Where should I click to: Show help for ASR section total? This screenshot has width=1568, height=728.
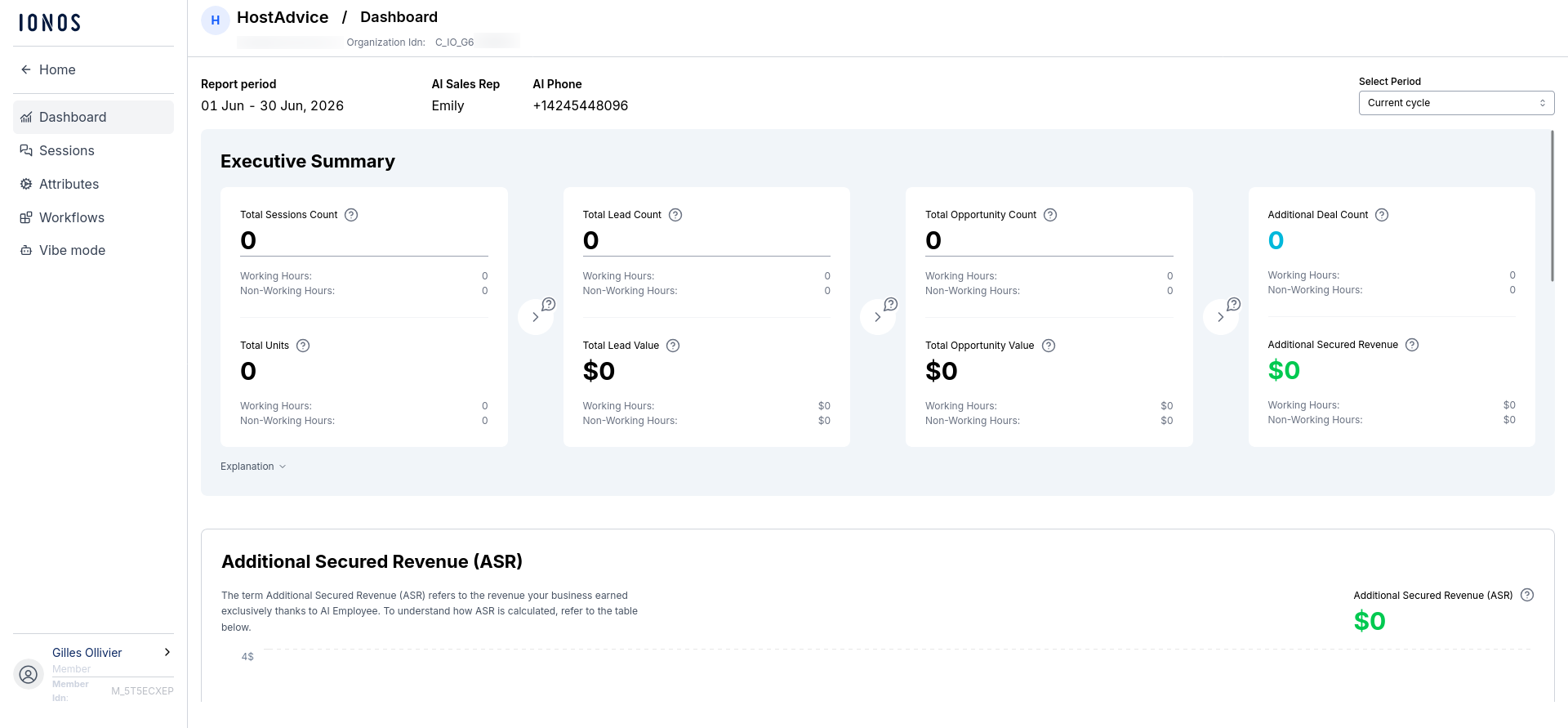coord(1527,595)
